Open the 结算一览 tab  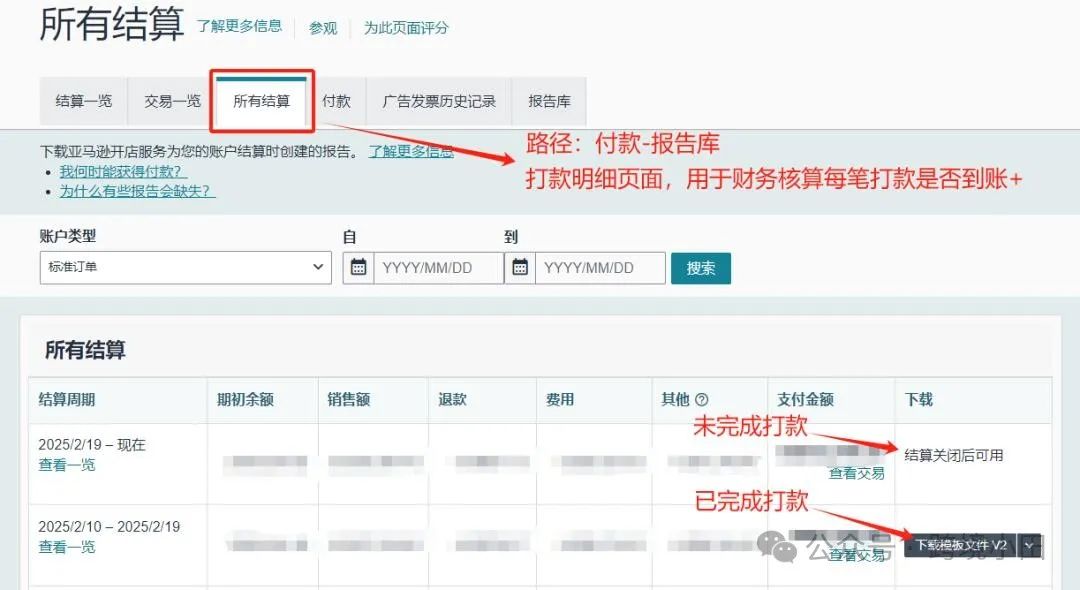click(83, 101)
